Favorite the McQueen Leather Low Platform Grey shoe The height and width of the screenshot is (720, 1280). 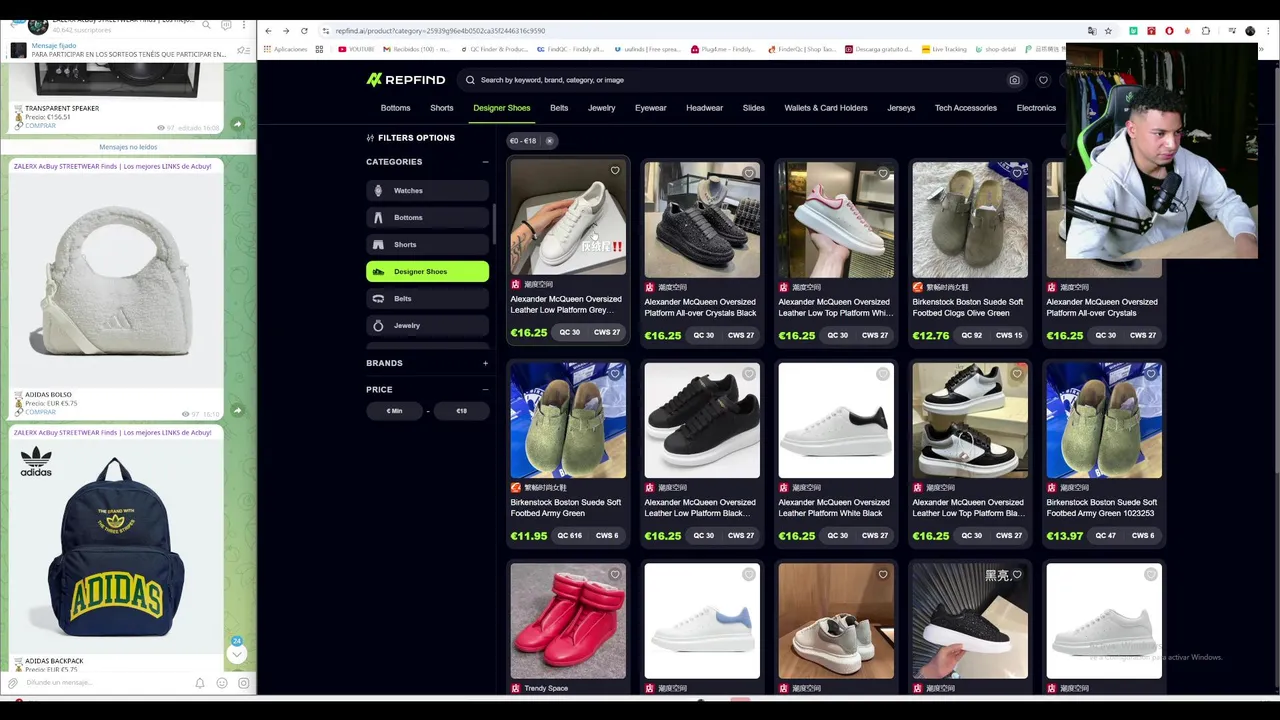615,171
